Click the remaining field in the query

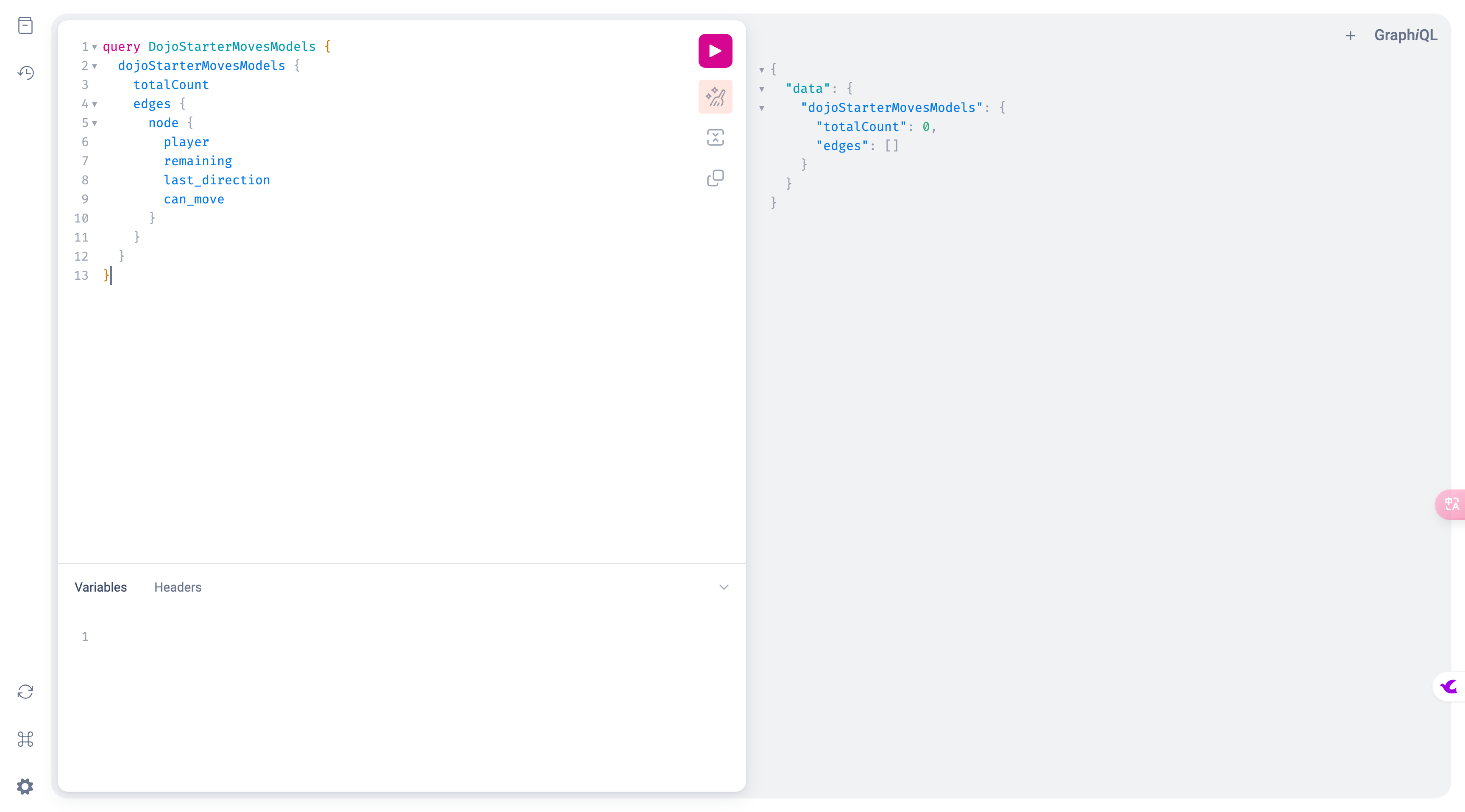[x=198, y=161]
